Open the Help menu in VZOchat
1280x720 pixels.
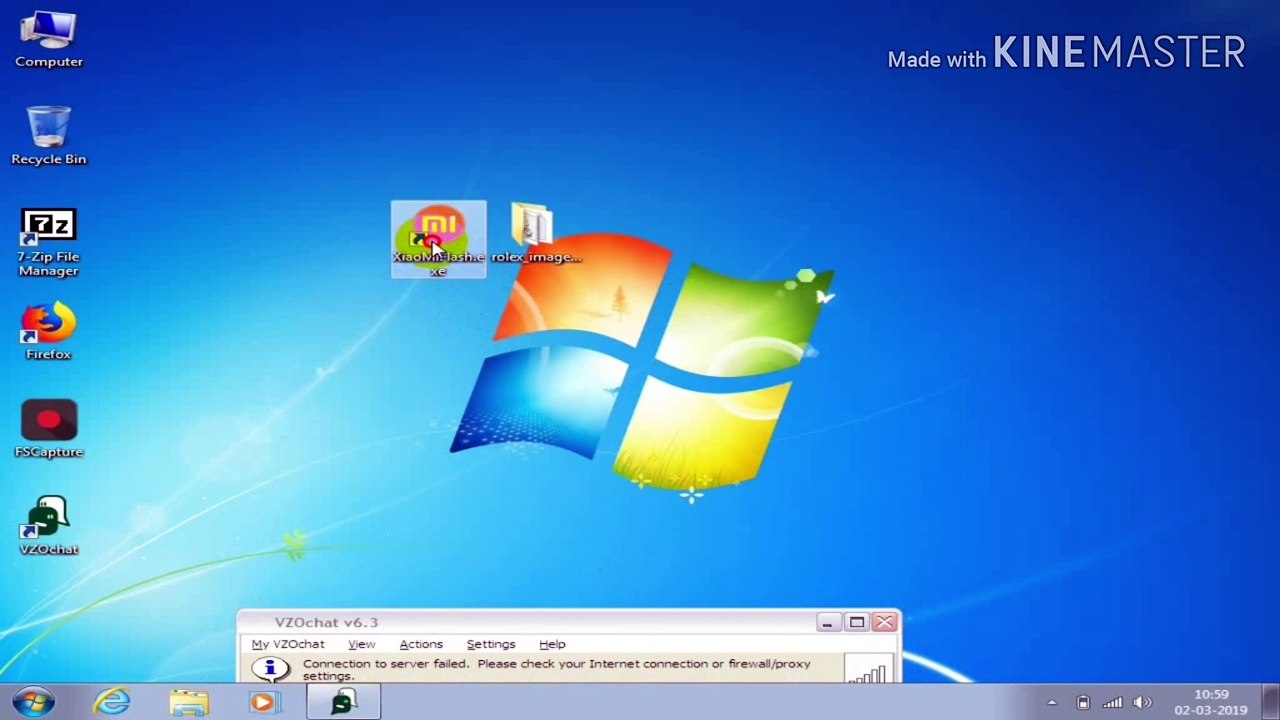[552, 644]
